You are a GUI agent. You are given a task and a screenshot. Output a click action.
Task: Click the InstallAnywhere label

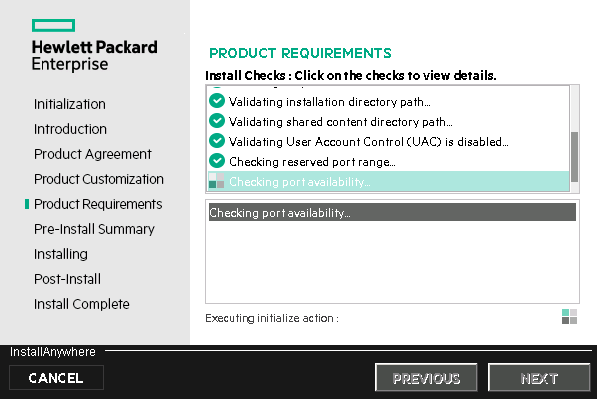coord(53,351)
